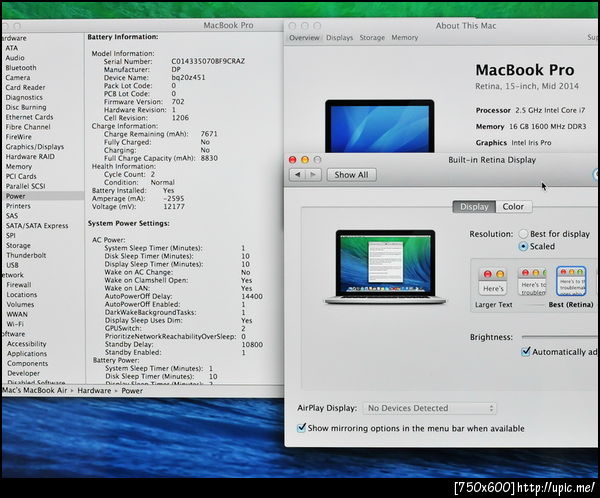The image size is (600, 498).
Task: Select Memory in System Information sidebar
Action: click(19, 167)
